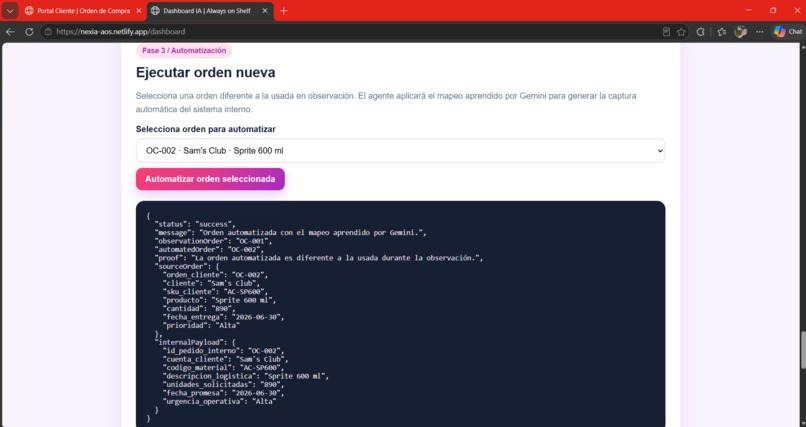806x427 pixels.
Task: Open immersive reader icon in address bar
Action: click(x=666, y=32)
